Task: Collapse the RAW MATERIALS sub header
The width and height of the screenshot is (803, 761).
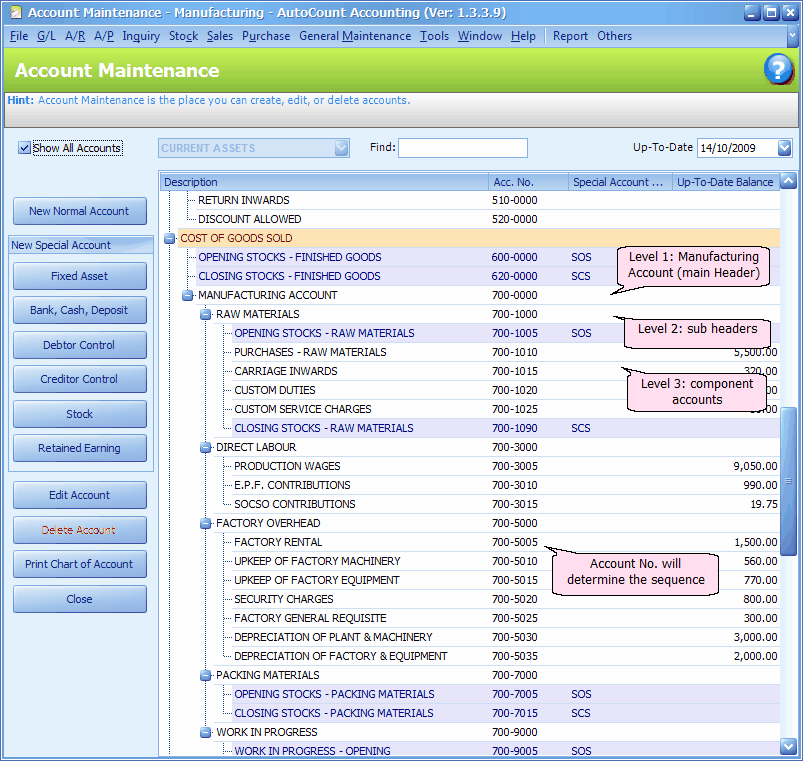Action: tap(205, 315)
